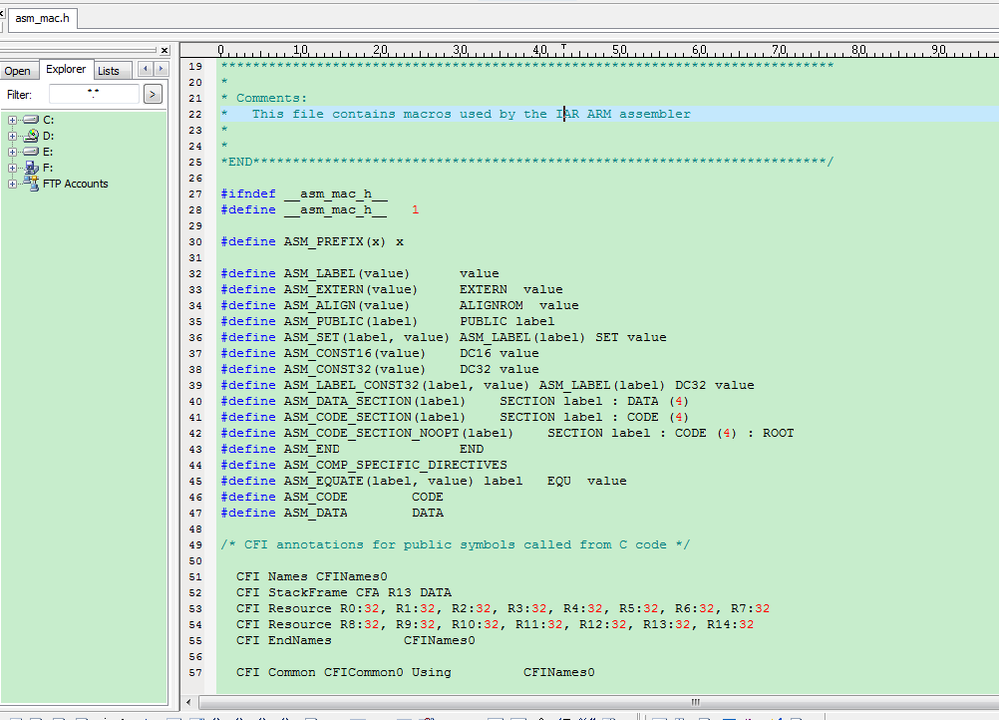999x720 pixels.
Task: Click into the Filter input field
Action: (x=94, y=94)
